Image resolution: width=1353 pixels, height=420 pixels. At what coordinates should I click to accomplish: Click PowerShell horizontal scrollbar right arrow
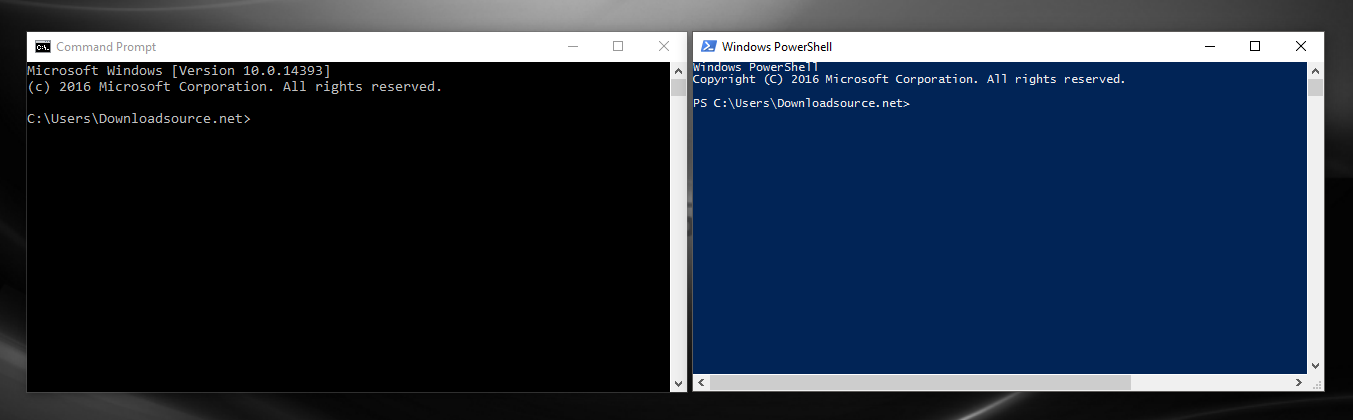coord(1299,383)
